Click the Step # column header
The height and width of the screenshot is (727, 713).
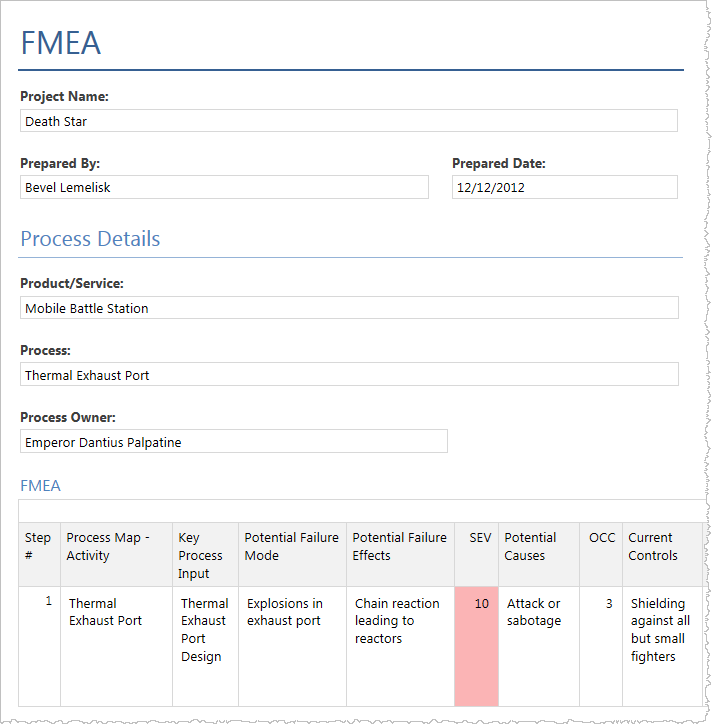(39, 554)
